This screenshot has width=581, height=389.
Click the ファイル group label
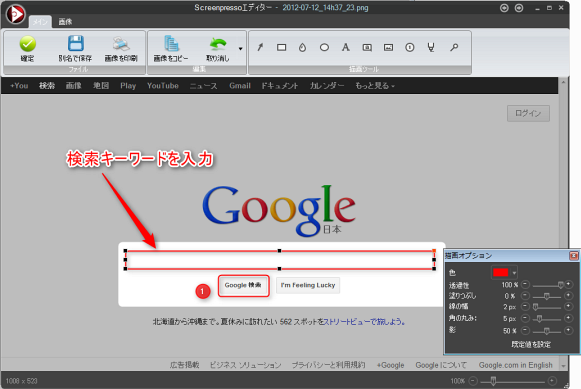(78, 69)
